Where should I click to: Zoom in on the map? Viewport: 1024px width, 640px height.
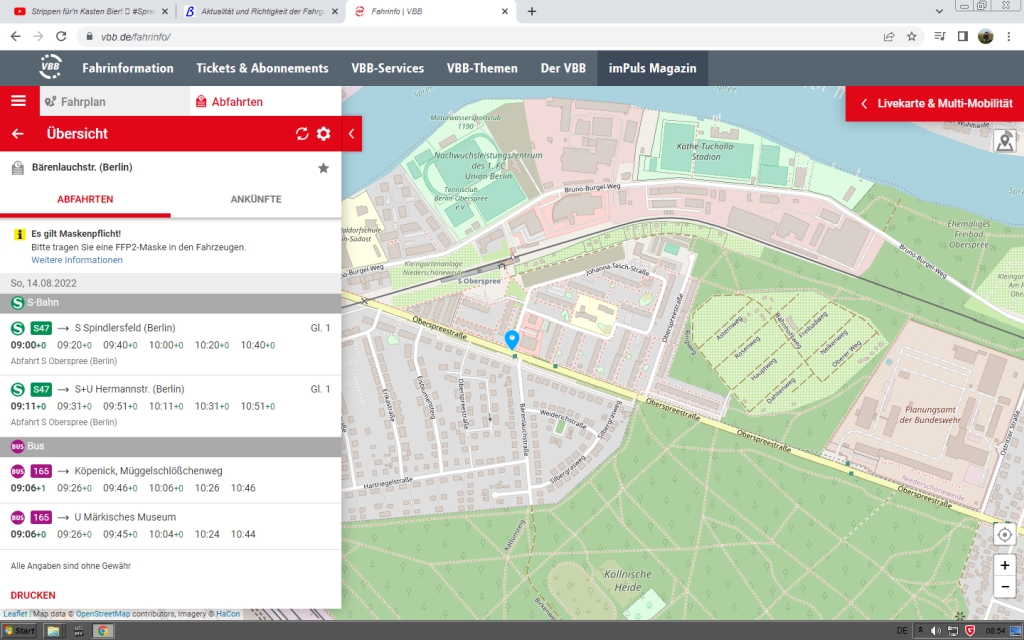point(1004,566)
